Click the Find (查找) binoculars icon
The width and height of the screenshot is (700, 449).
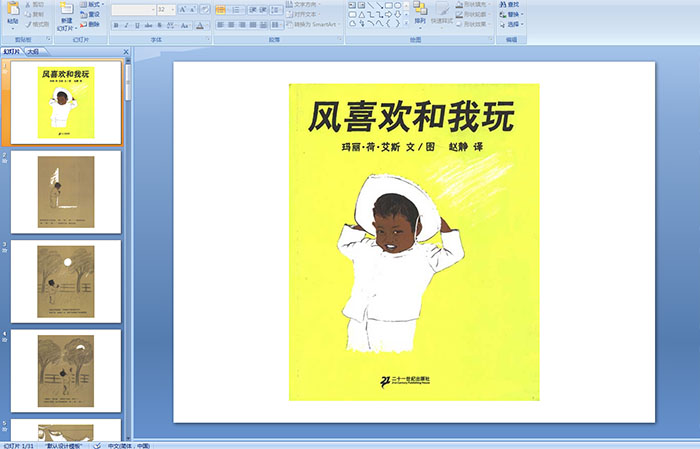[503, 4]
